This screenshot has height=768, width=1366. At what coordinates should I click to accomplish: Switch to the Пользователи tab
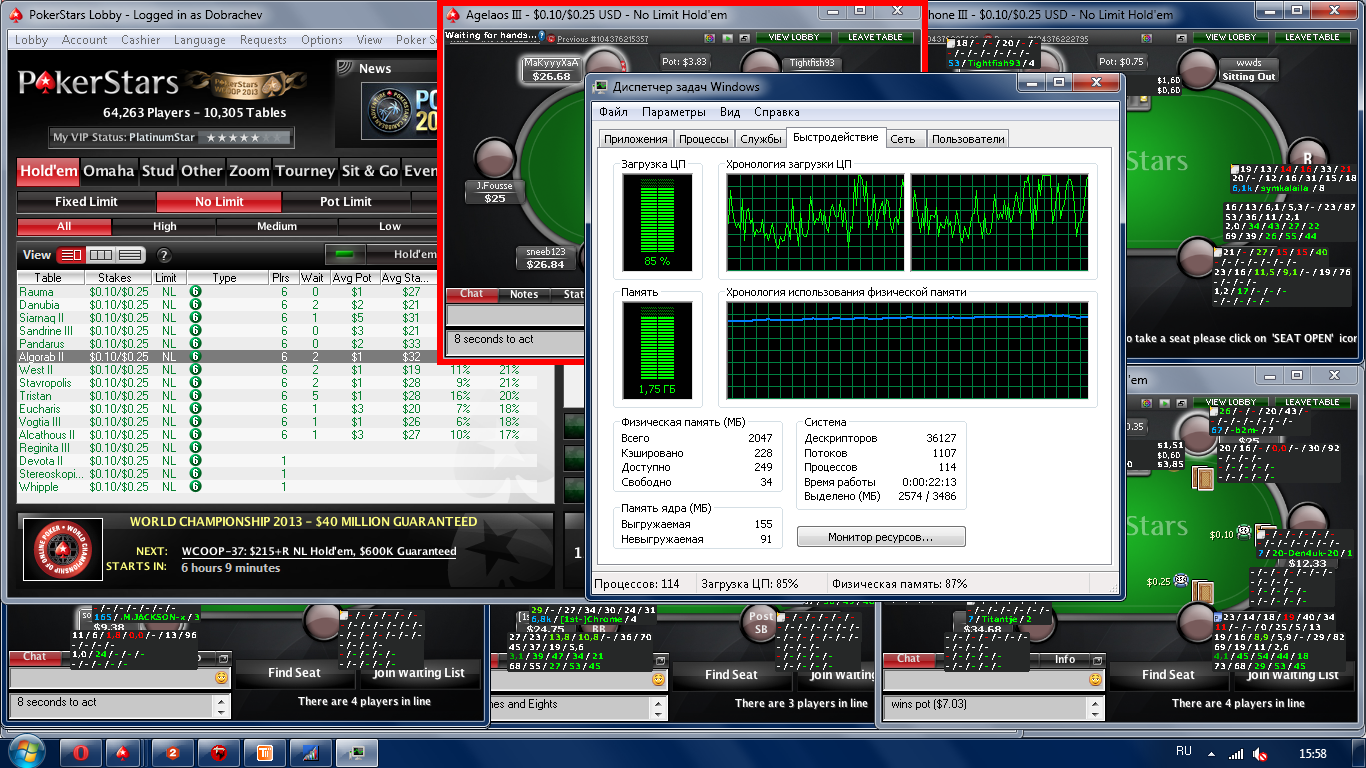968,139
